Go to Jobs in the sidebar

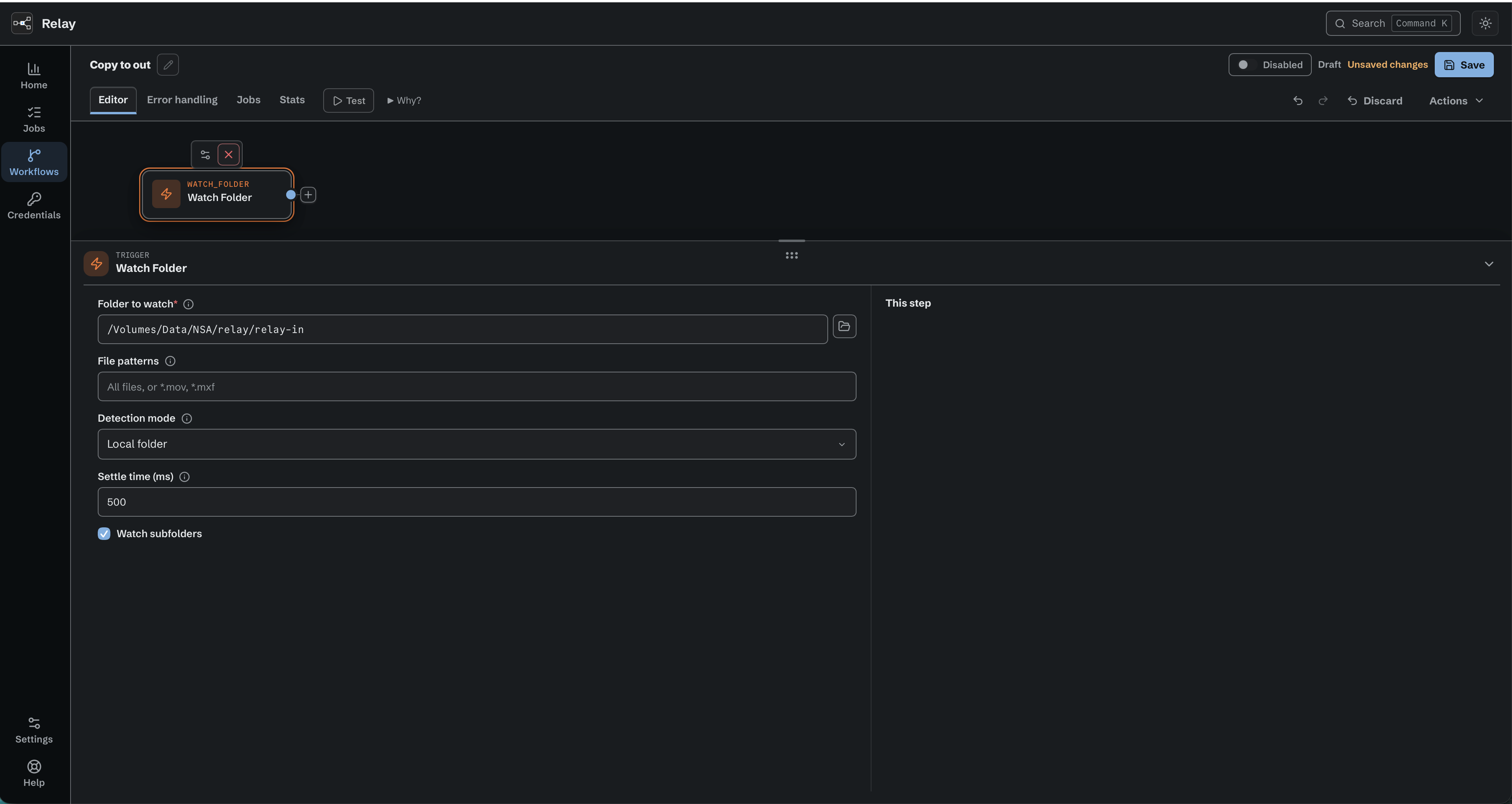[34, 119]
